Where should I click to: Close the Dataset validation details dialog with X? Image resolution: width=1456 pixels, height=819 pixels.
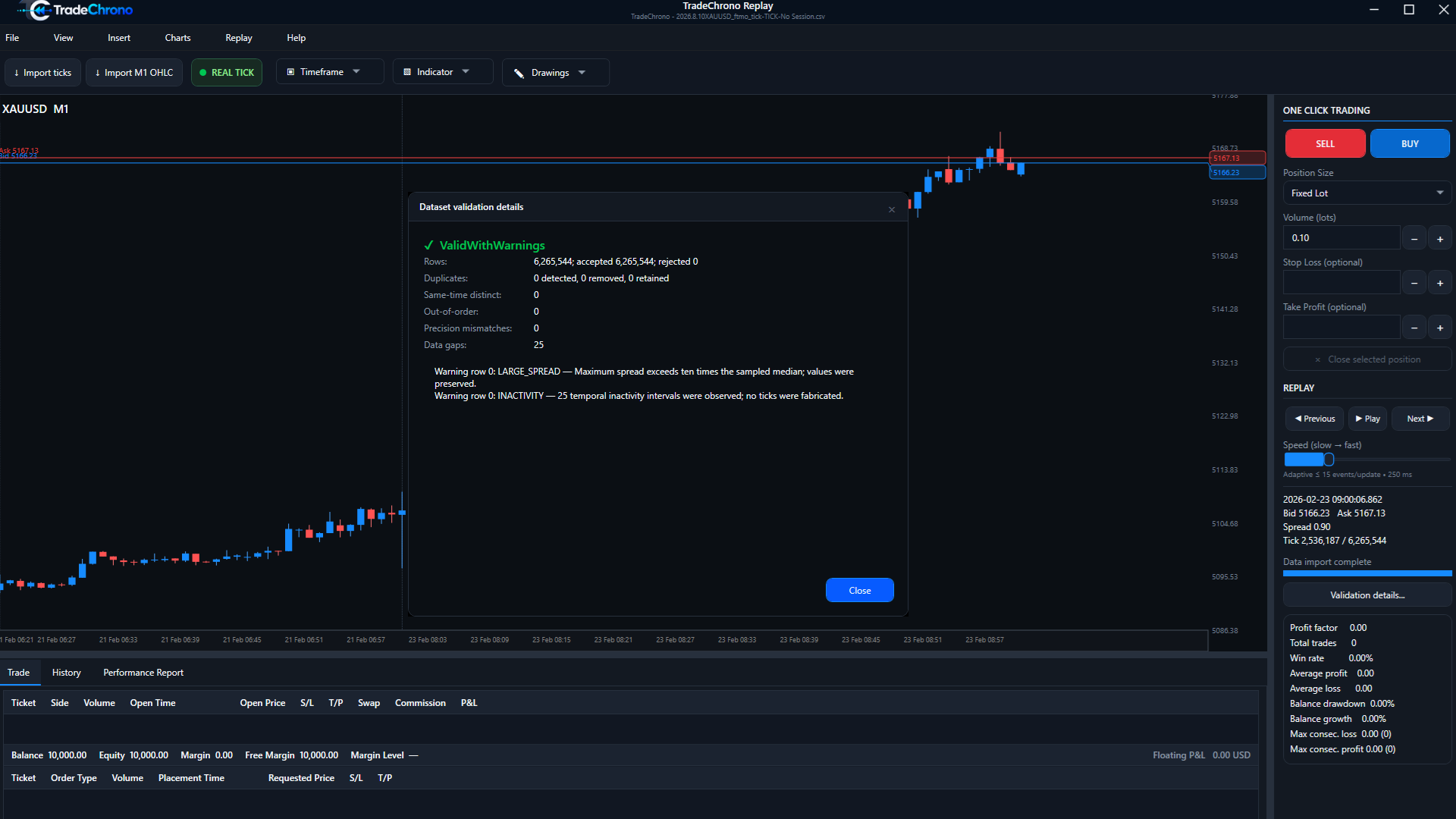pos(892,209)
